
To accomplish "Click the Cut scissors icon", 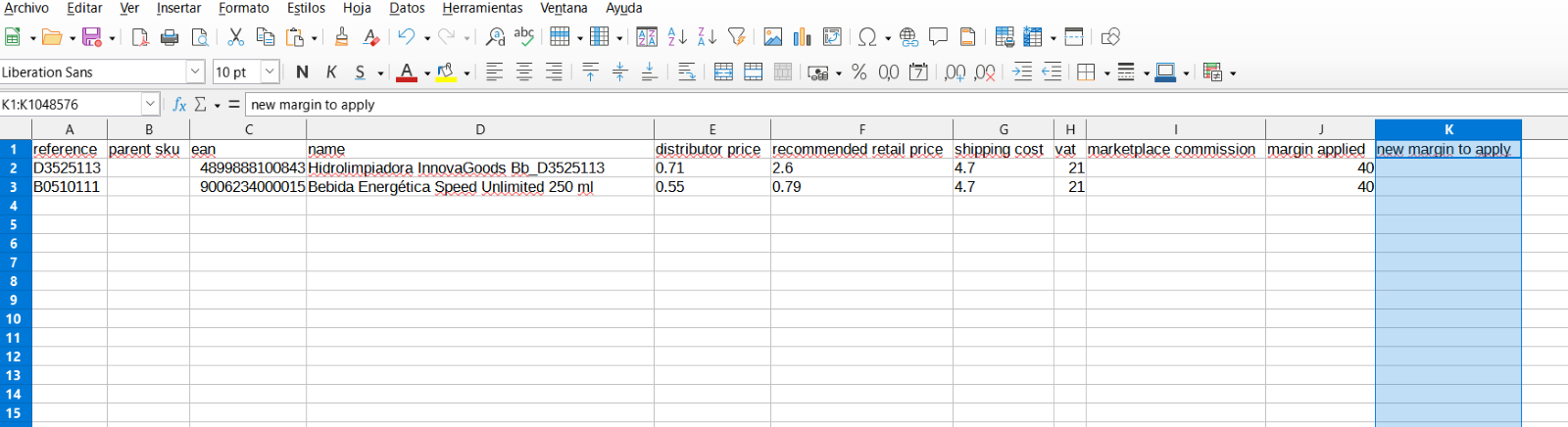I will (x=235, y=37).
